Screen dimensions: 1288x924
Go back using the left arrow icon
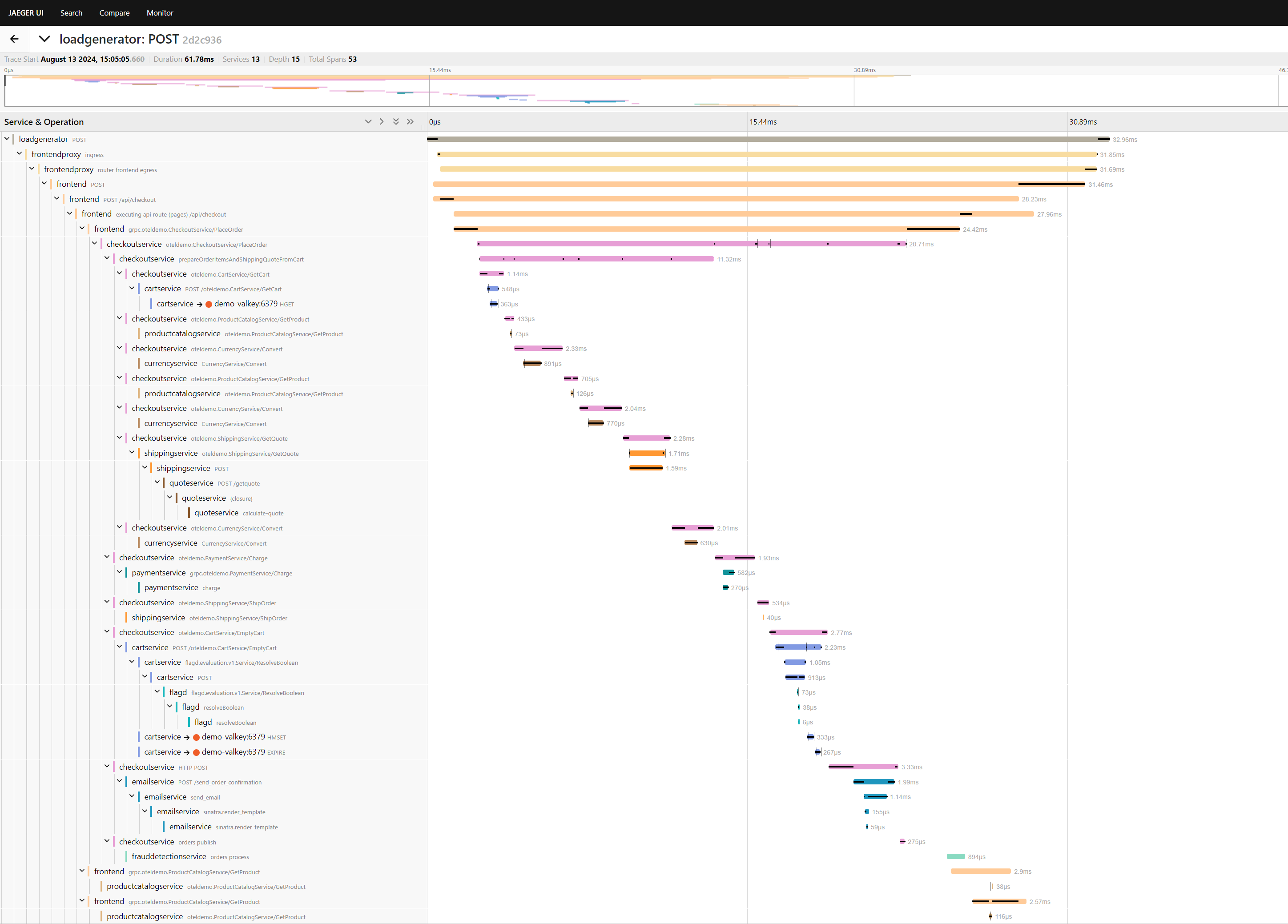14,39
